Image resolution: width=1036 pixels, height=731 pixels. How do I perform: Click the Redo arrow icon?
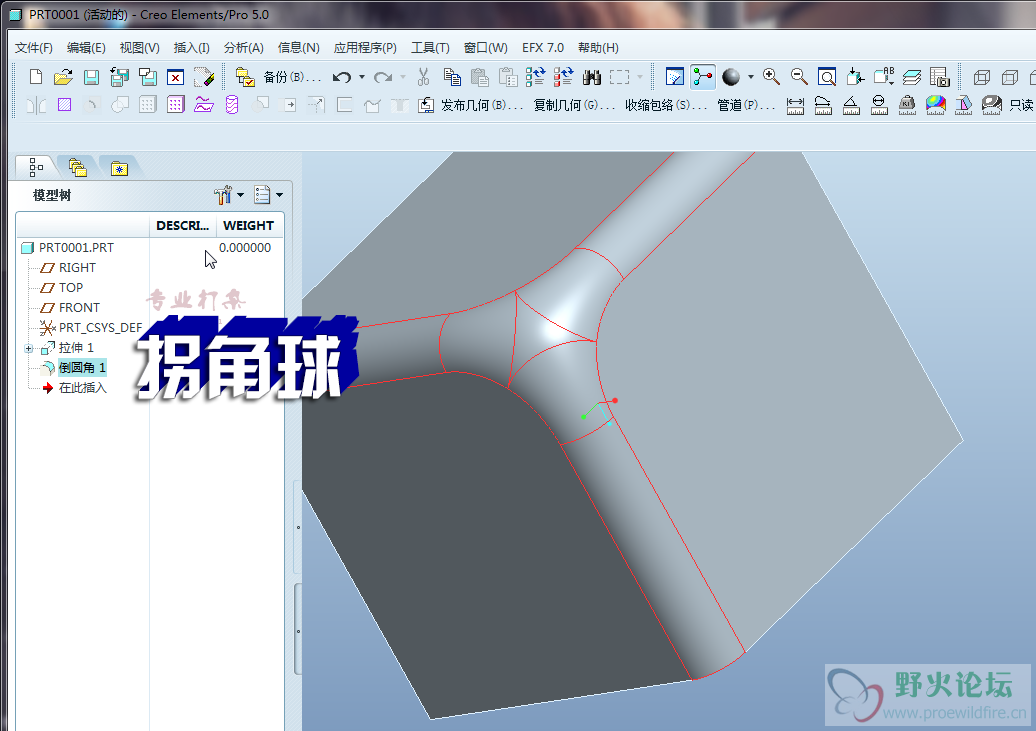click(x=383, y=77)
